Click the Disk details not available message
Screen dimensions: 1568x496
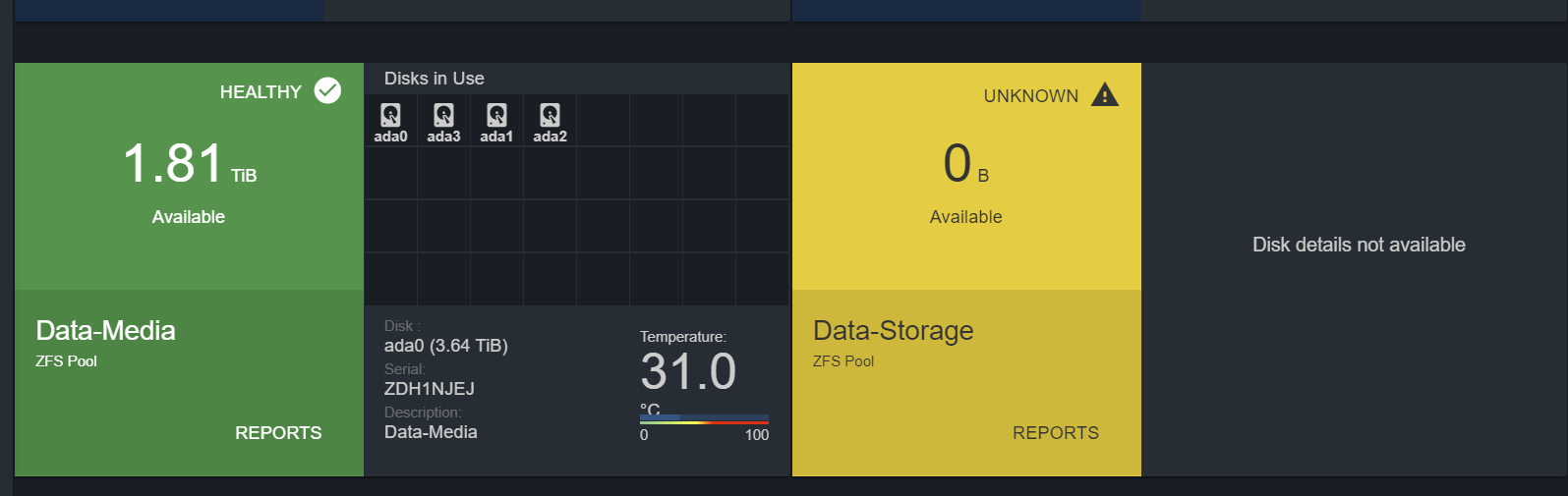[x=1359, y=245]
